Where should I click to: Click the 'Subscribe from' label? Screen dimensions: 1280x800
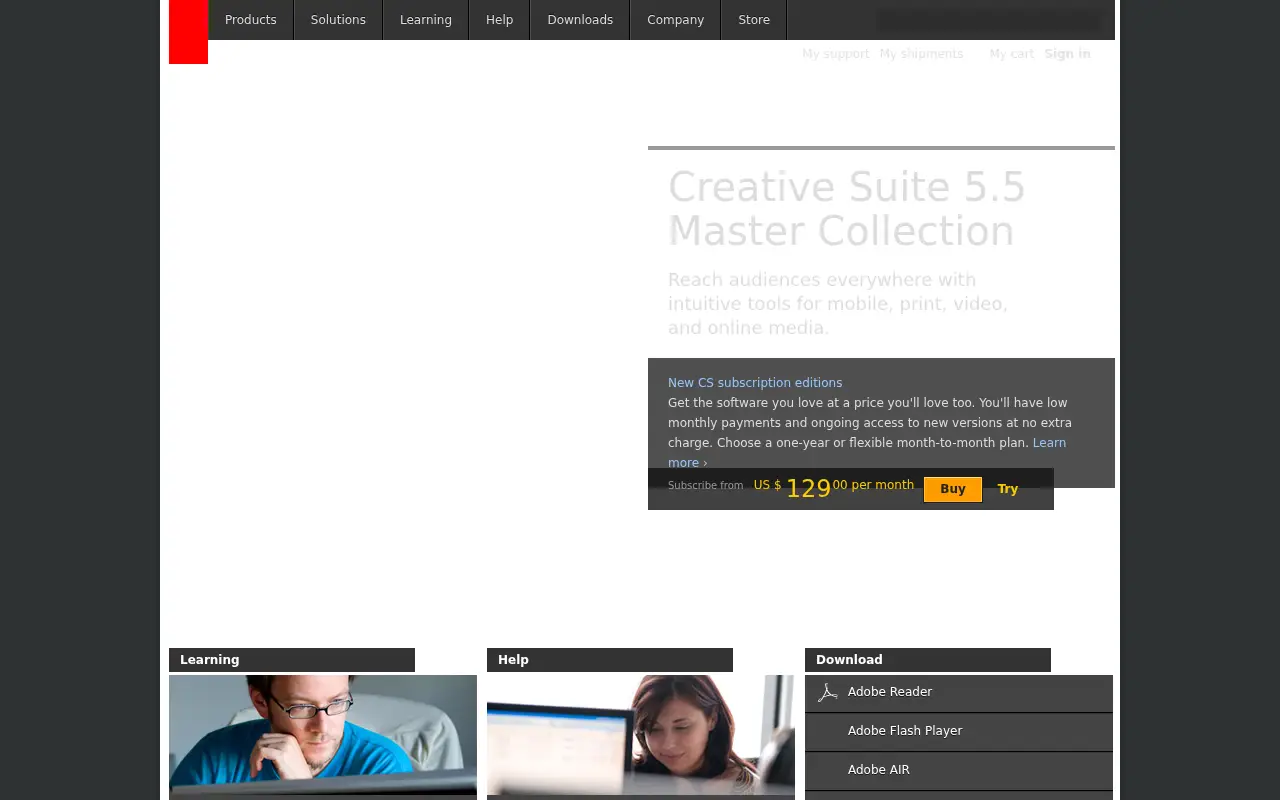(x=705, y=486)
